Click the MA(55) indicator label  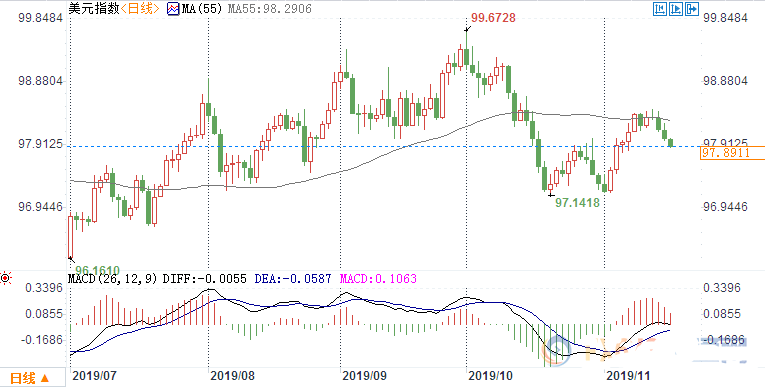[x=202, y=9]
